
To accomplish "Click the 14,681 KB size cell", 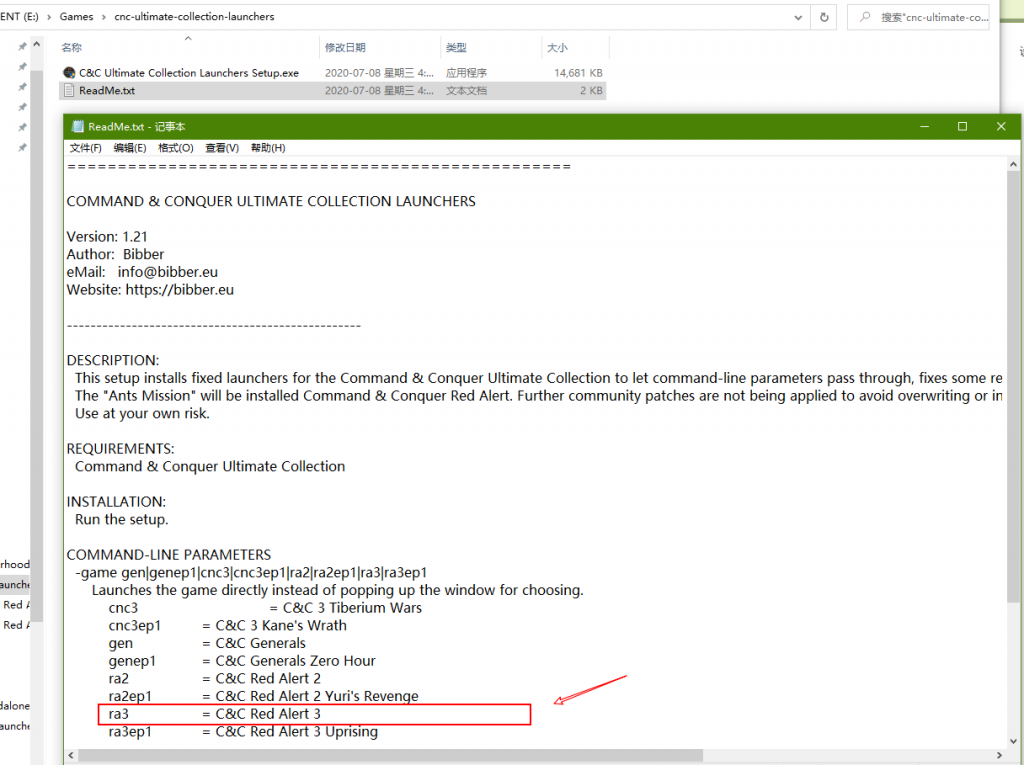I will (x=578, y=73).
